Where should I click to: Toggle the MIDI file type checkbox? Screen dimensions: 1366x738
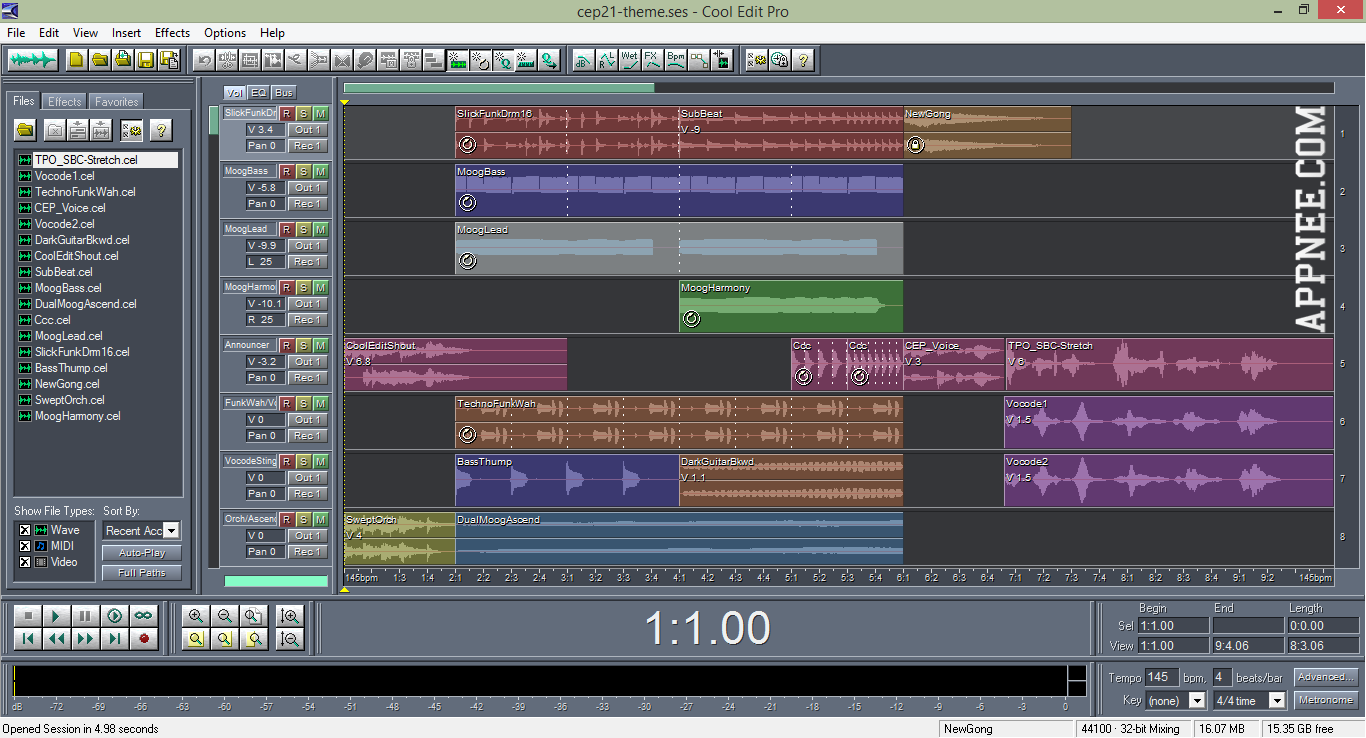click(25, 546)
